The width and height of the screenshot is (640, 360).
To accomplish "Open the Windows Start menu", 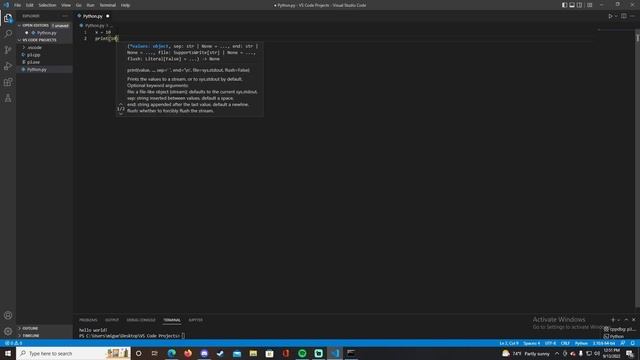I will point(8,353).
